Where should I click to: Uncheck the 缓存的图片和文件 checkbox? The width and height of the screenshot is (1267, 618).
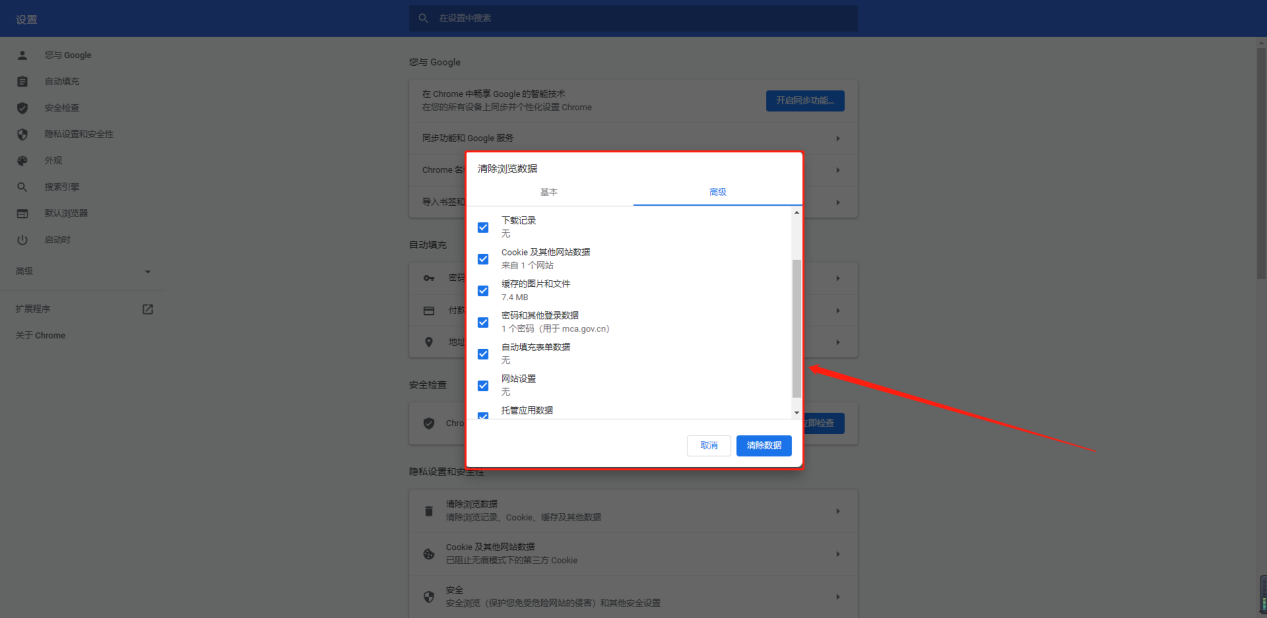click(x=483, y=291)
